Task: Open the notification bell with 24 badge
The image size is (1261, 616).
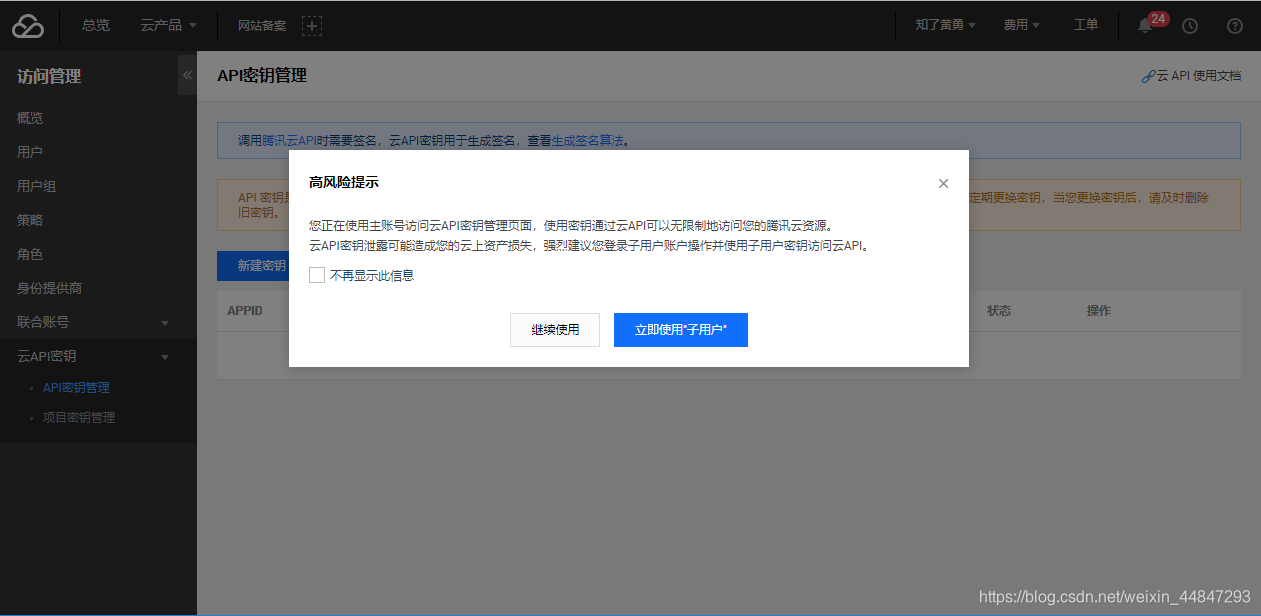Action: click(x=1146, y=26)
